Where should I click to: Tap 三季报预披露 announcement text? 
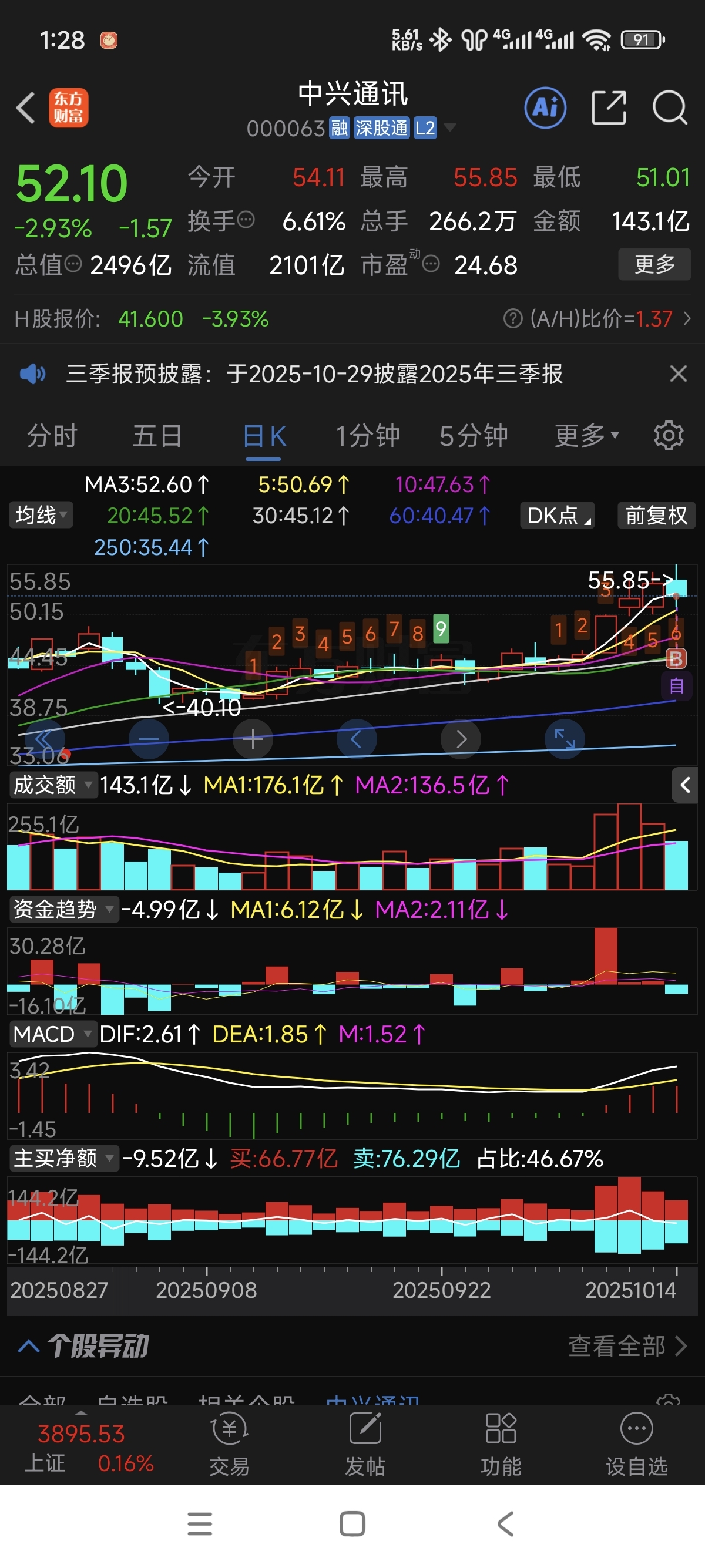314,373
